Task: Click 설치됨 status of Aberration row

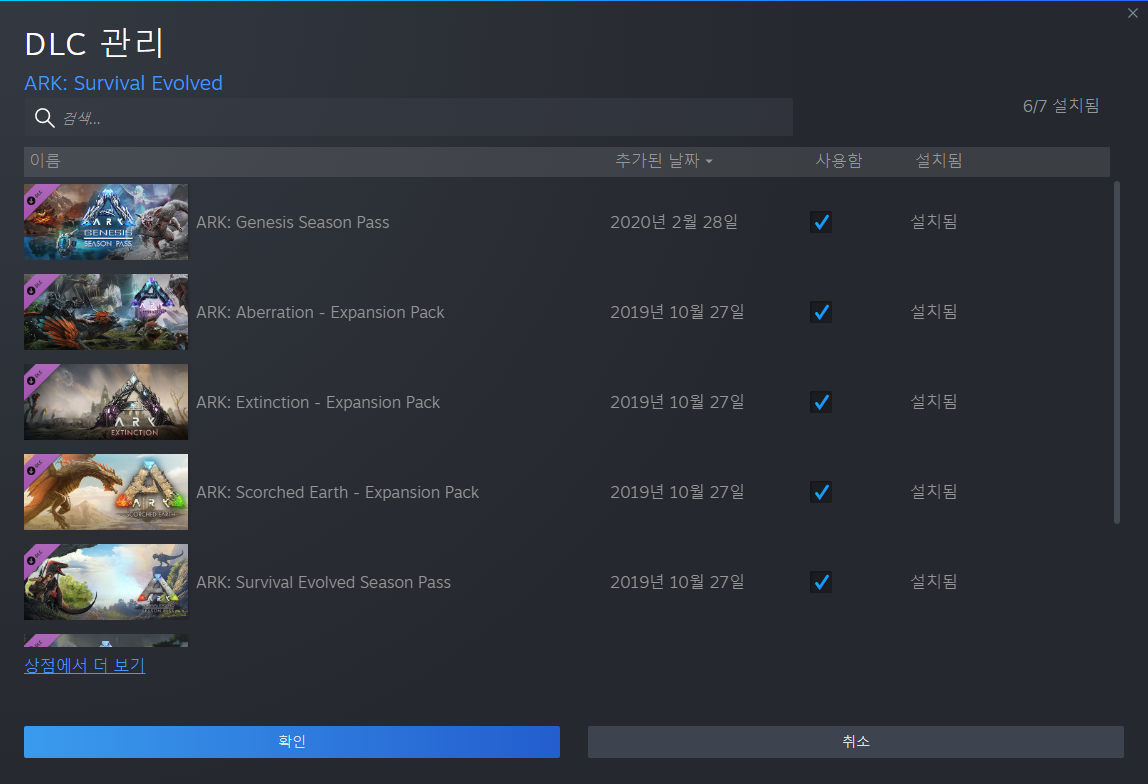Action: point(933,311)
